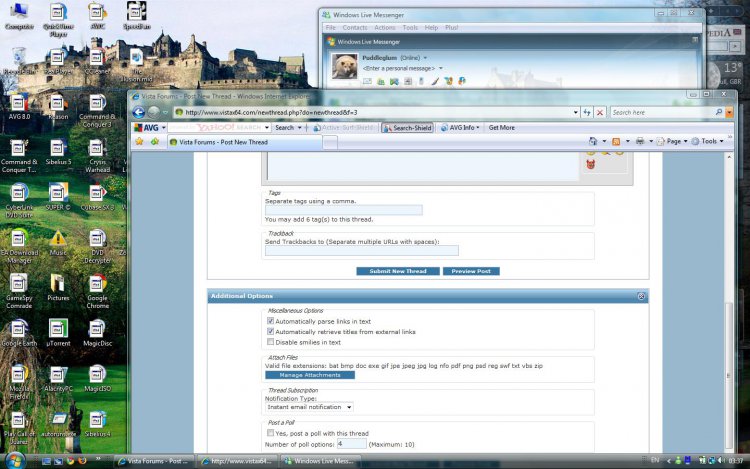This screenshot has width=750, height=469.
Task: Click the IE Forward navigation arrow
Action: tap(154, 112)
